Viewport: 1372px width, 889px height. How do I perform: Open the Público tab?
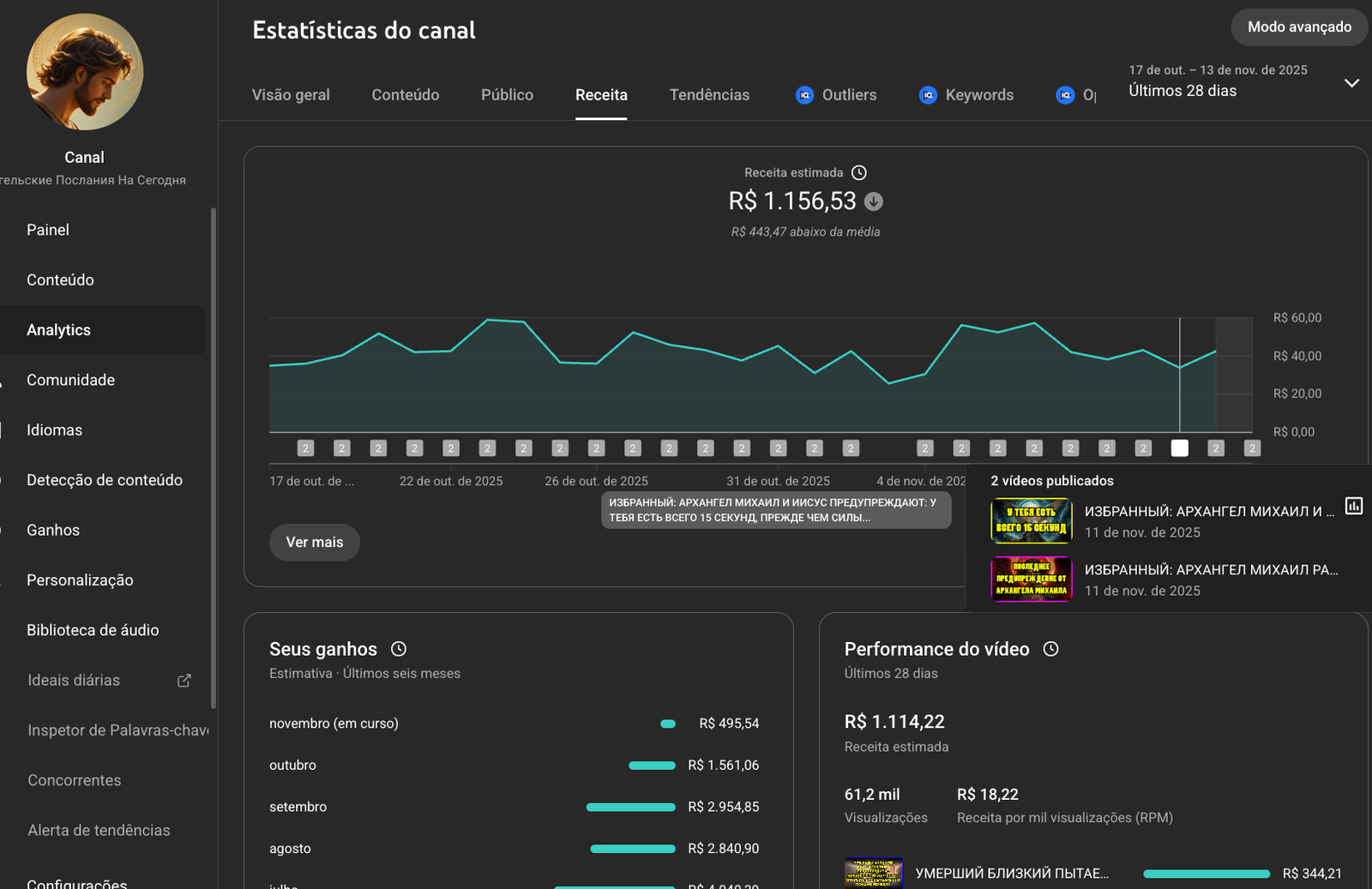click(507, 95)
